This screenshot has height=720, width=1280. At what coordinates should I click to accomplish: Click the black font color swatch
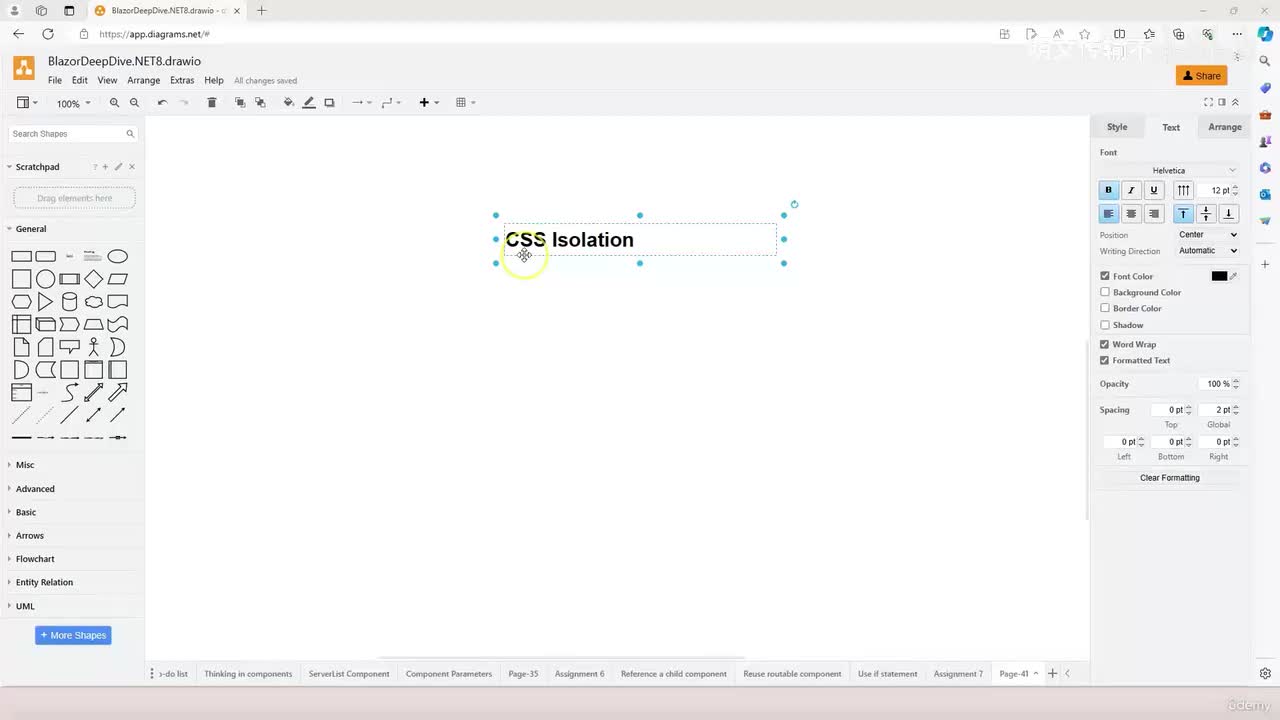(x=1219, y=276)
